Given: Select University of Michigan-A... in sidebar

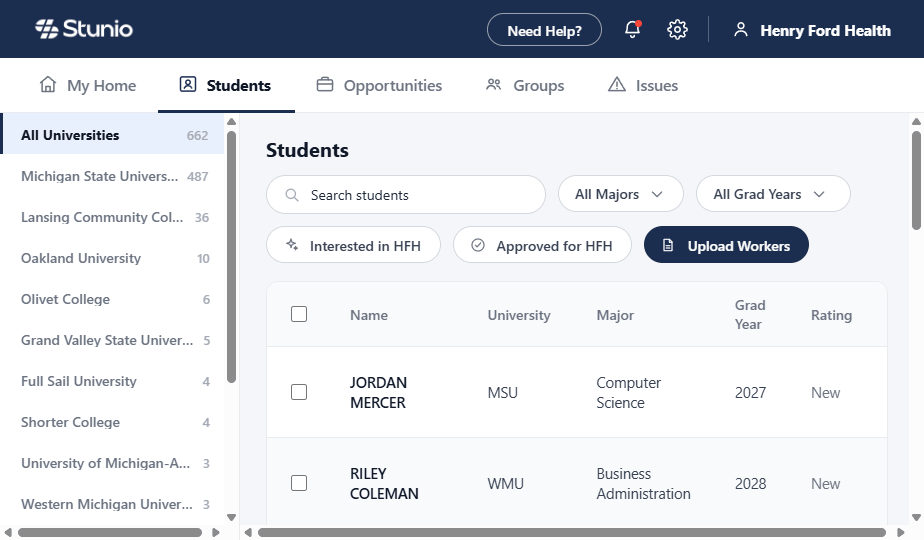Looking at the screenshot, I should pos(112,463).
